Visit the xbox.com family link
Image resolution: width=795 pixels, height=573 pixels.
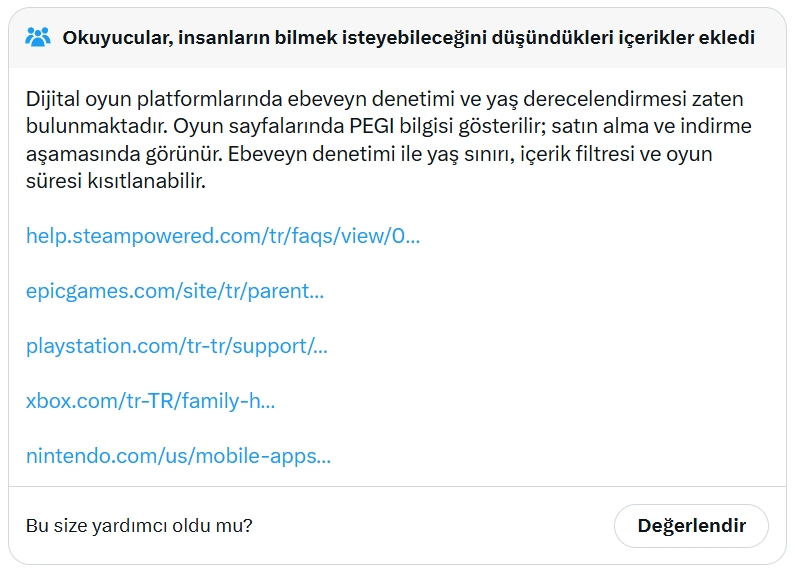(x=150, y=401)
